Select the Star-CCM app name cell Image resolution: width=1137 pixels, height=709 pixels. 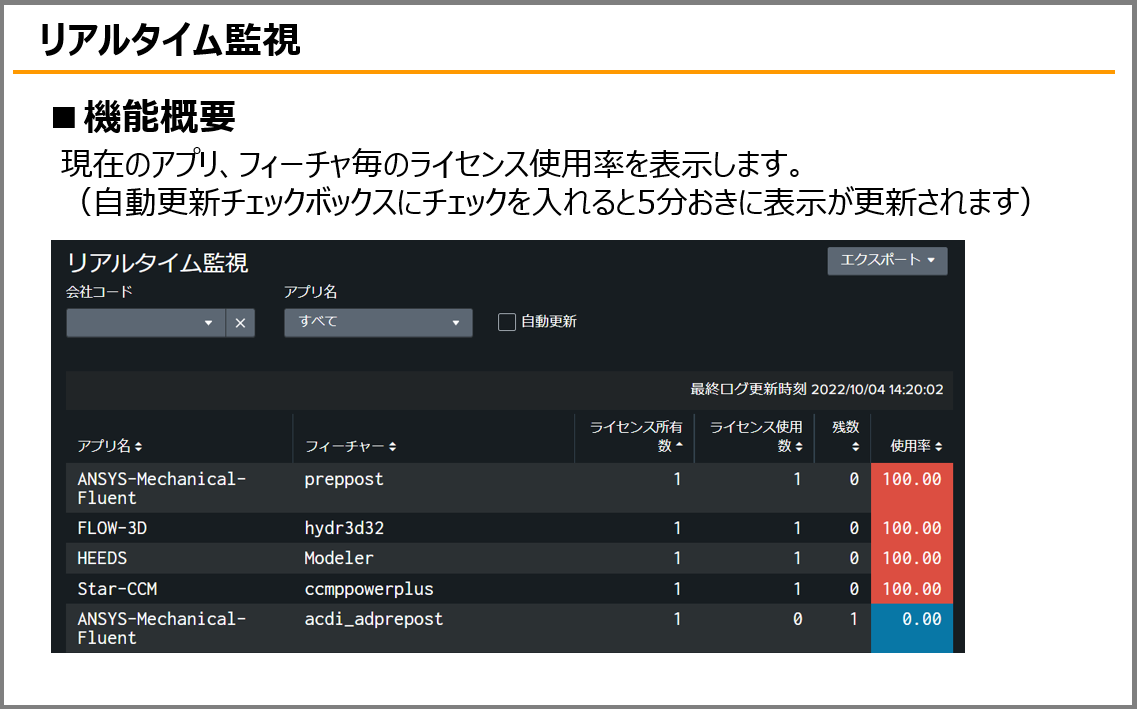[x=179, y=589]
